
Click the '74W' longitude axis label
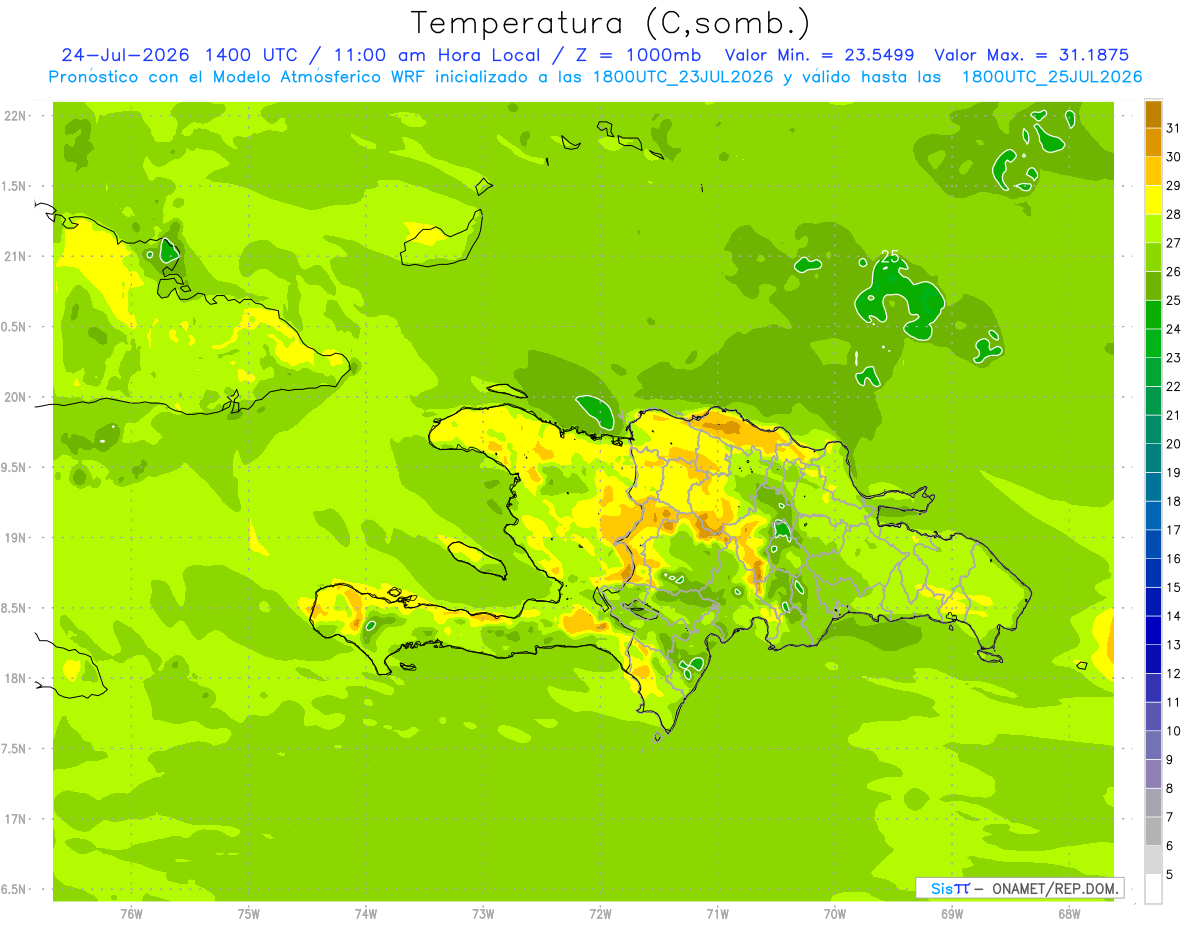click(x=366, y=914)
